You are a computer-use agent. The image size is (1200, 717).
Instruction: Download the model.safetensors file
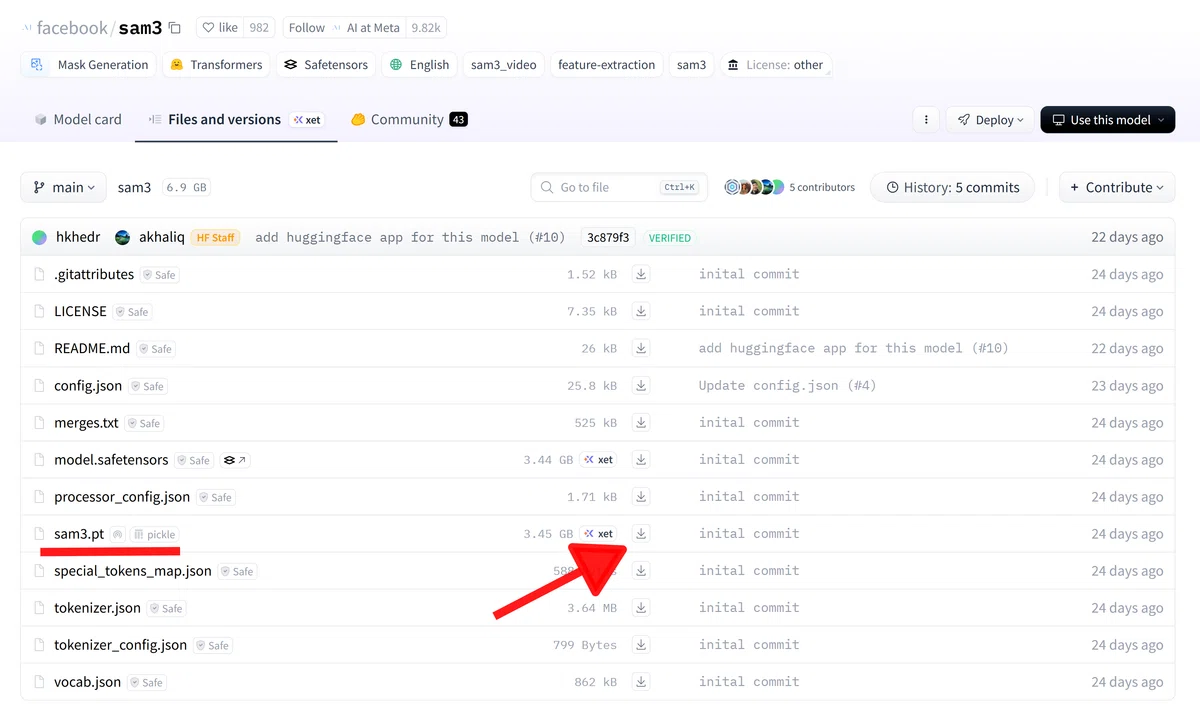coord(641,459)
